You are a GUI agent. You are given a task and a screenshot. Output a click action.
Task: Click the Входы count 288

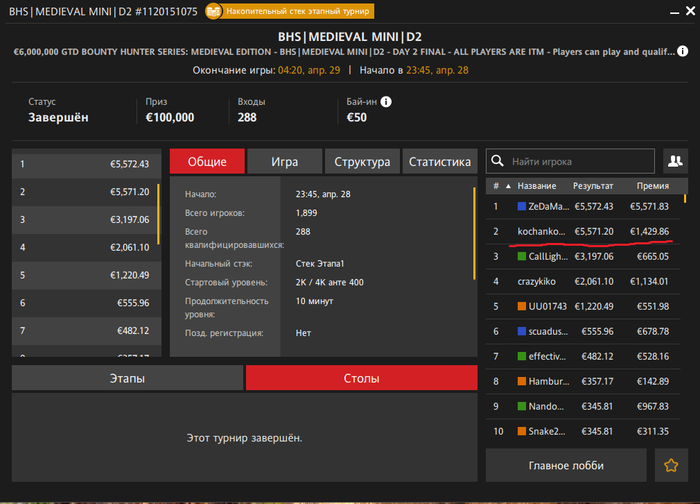[247, 117]
